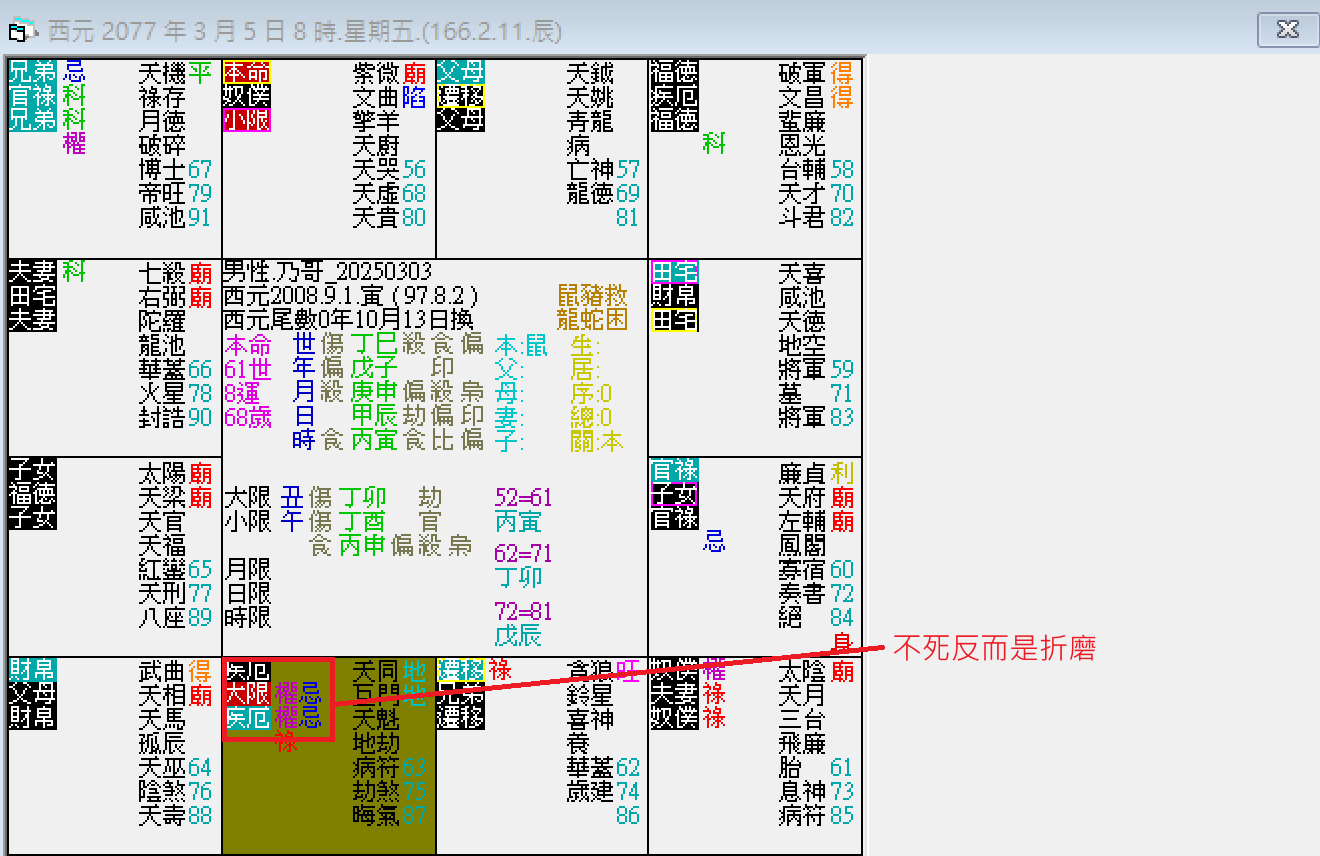Click the magenta 68歲 label in the center
Viewport: 1320px width, 856px height.
coord(246,415)
